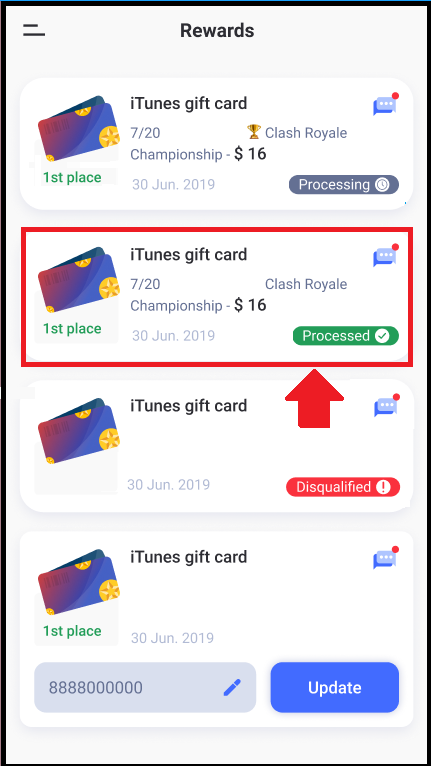Select gift card thumbnail on bottom card
Screen dimensions: 431x766
click(79, 582)
